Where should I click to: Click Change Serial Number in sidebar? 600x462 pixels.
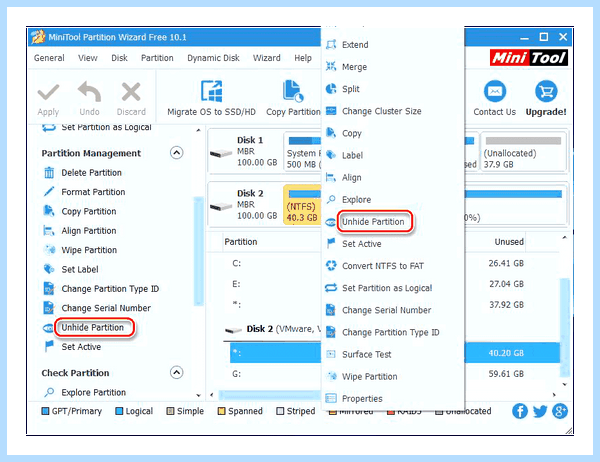click(x=106, y=308)
